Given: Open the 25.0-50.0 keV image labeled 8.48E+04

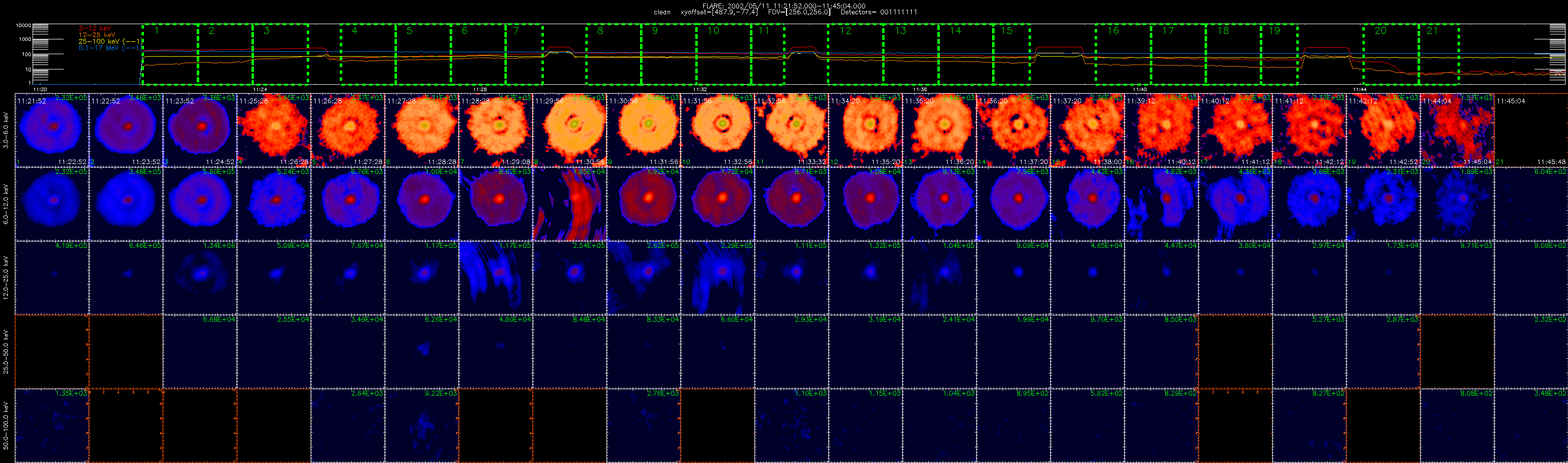Looking at the screenshot, I should coord(570,351).
